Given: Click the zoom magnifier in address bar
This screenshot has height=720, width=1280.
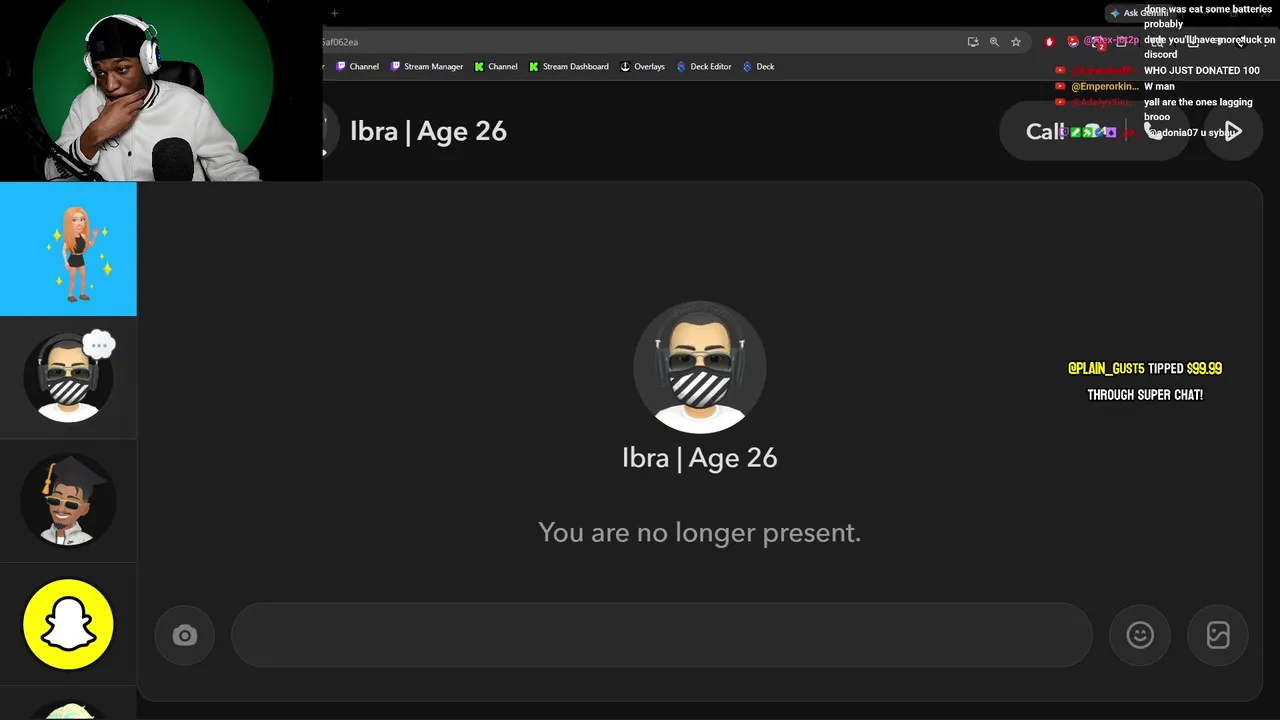Looking at the screenshot, I should (x=994, y=42).
